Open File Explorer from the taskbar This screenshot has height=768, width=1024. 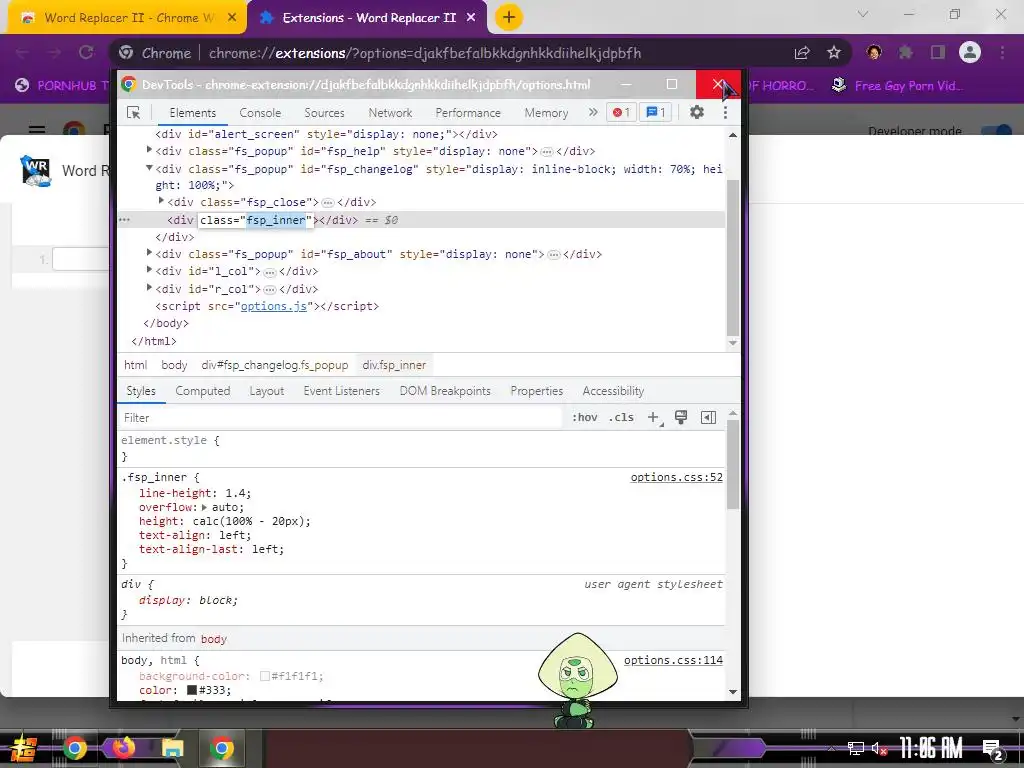(172, 748)
